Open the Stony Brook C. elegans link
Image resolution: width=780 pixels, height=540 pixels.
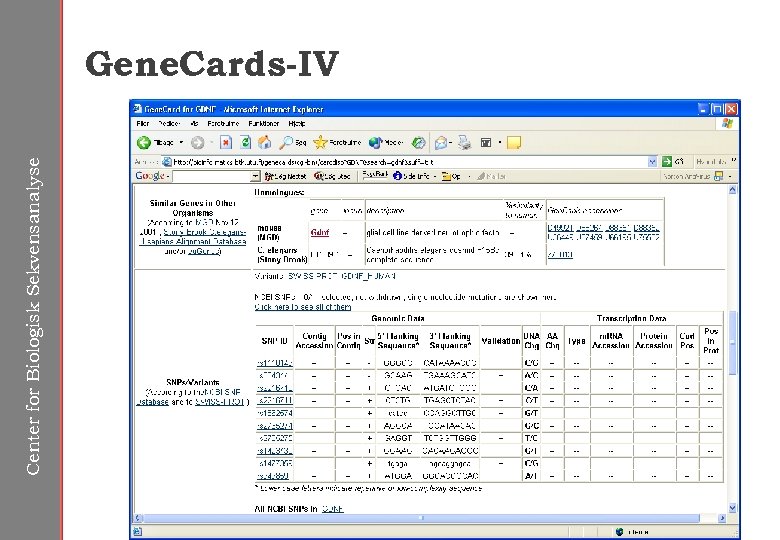(193, 237)
